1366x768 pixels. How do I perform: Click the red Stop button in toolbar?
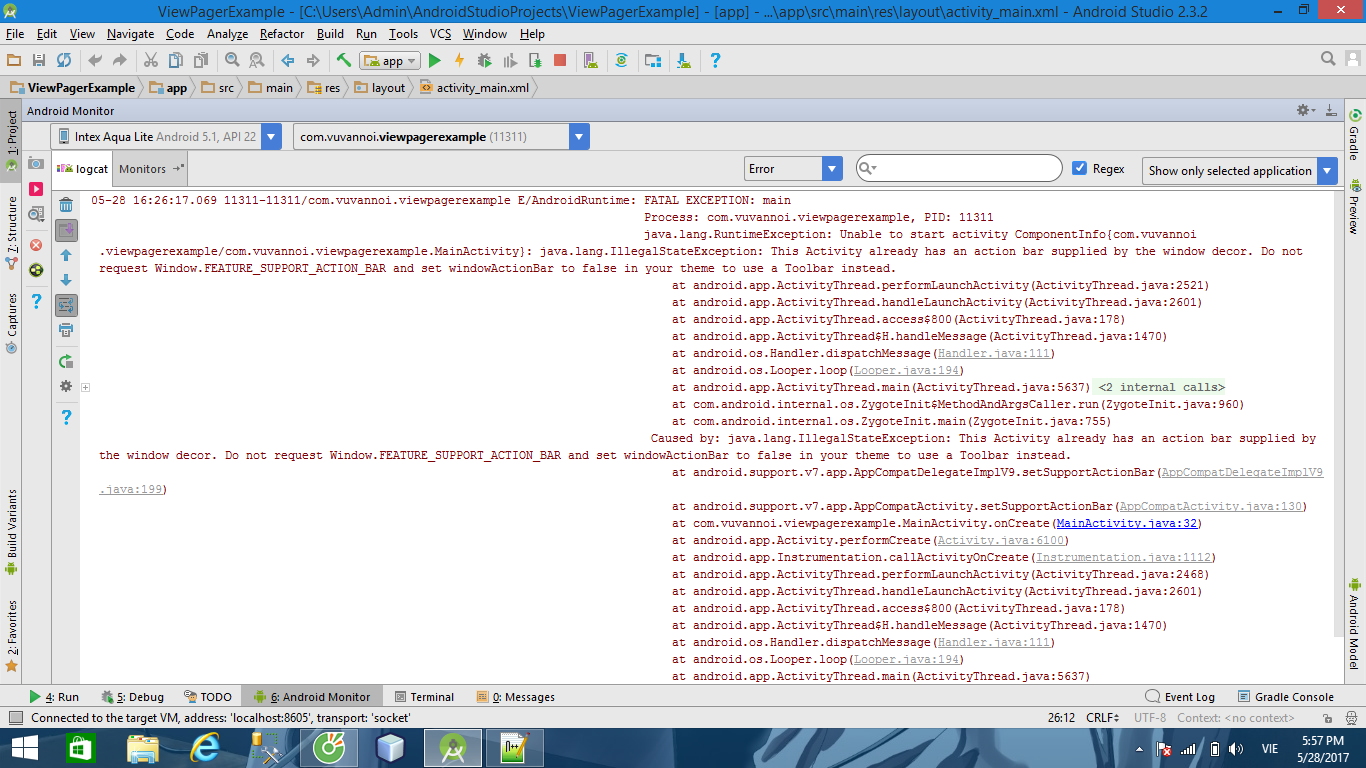pos(560,61)
